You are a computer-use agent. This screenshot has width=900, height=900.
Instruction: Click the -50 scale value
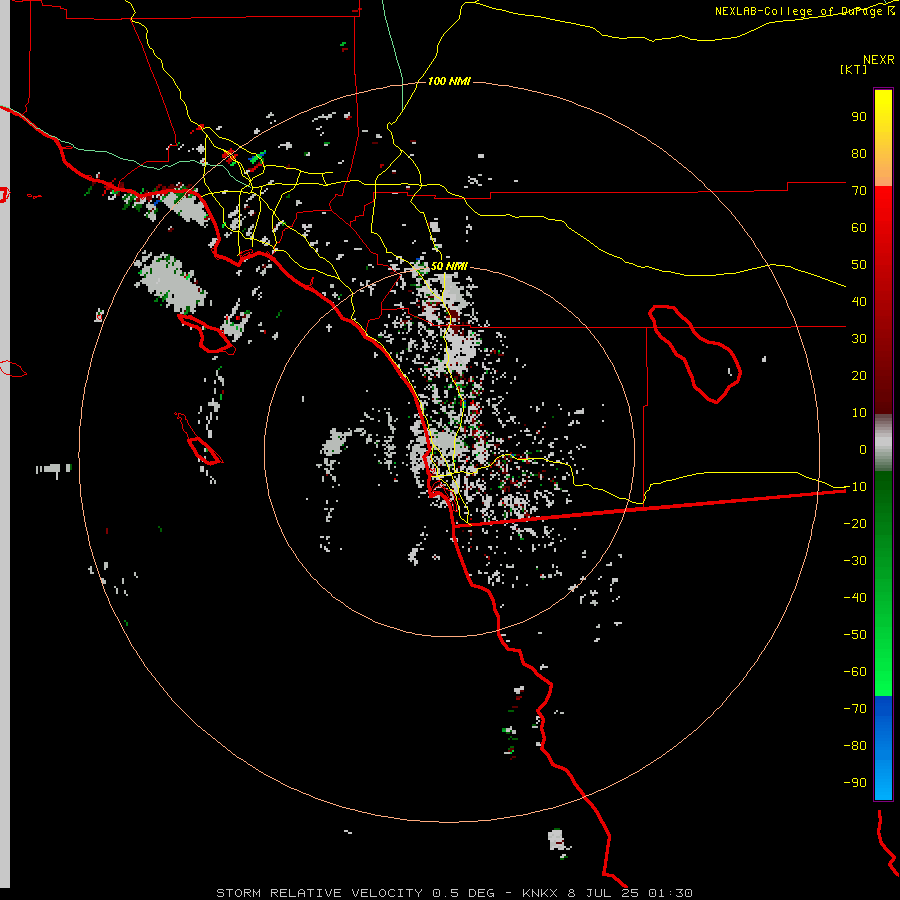pyautogui.click(x=855, y=635)
